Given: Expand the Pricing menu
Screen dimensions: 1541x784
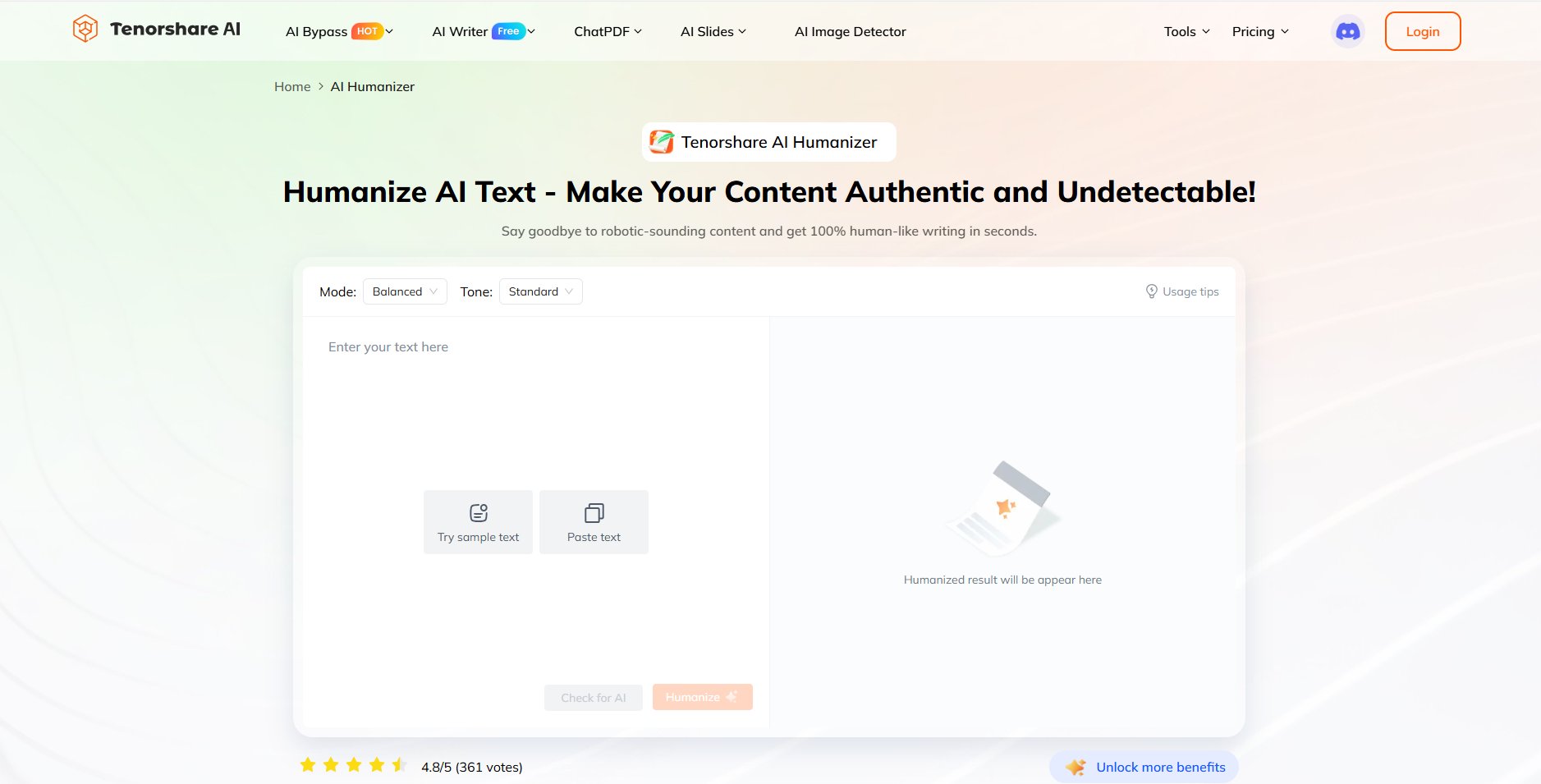Looking at the screenshot, I should [x=1259, y=32].
